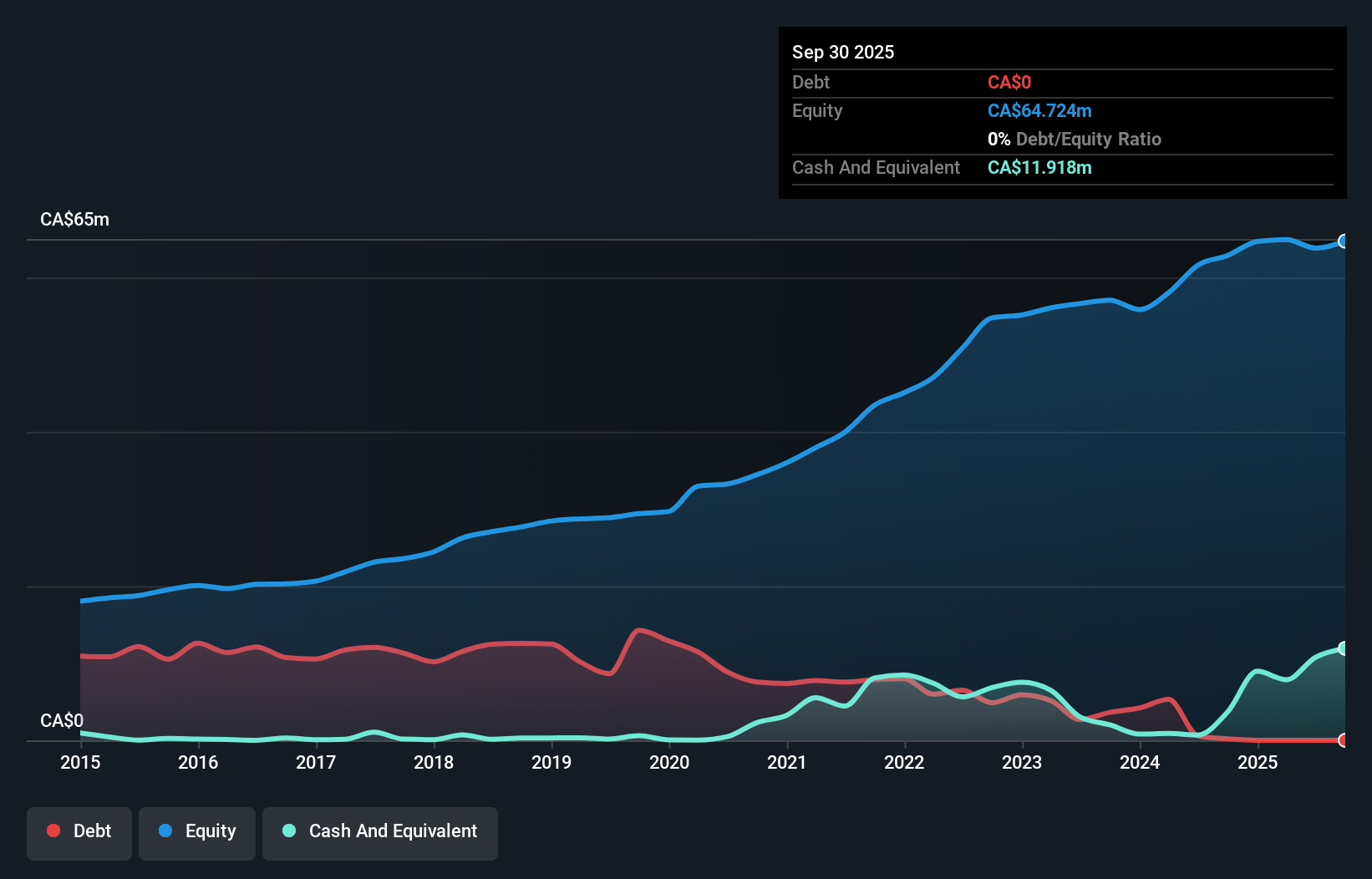Image resolution: width=1372 pixels, height=879 pixels.
Task: Select the Debt endpoint marker on the chart
Action: [x=1344, y=740]
